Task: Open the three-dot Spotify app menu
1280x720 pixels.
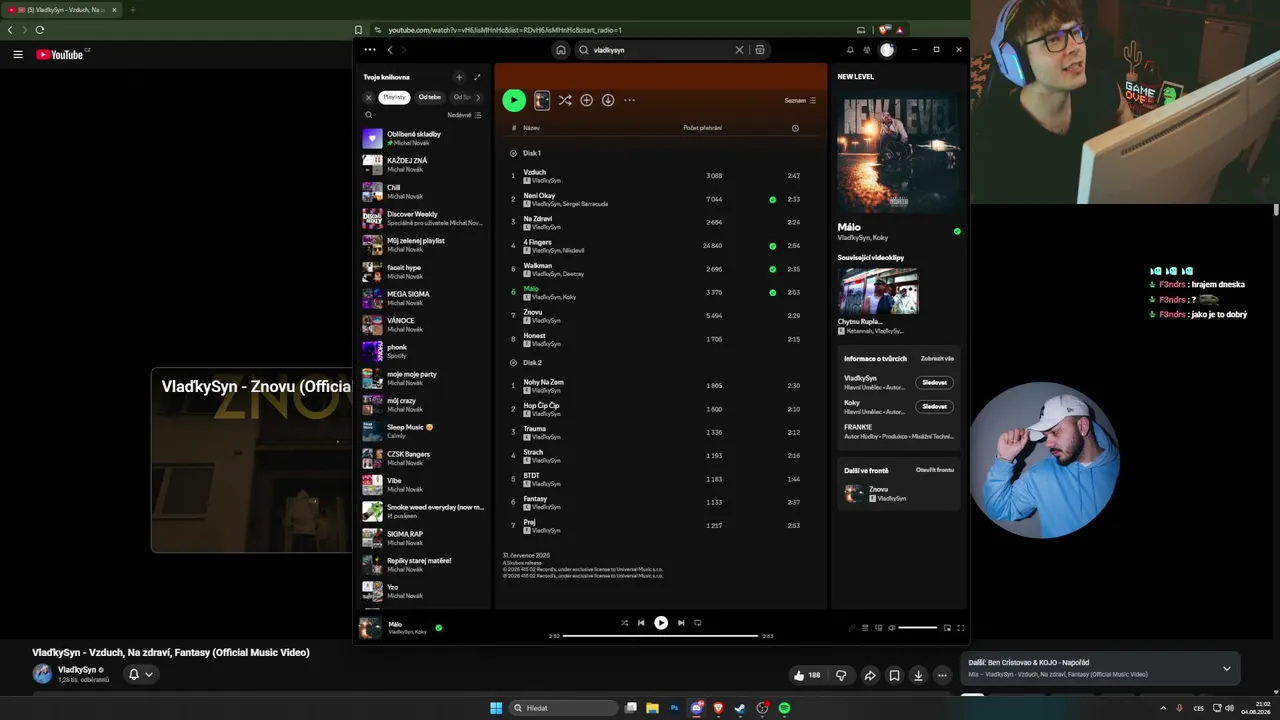Action: (x=370, y=50)
